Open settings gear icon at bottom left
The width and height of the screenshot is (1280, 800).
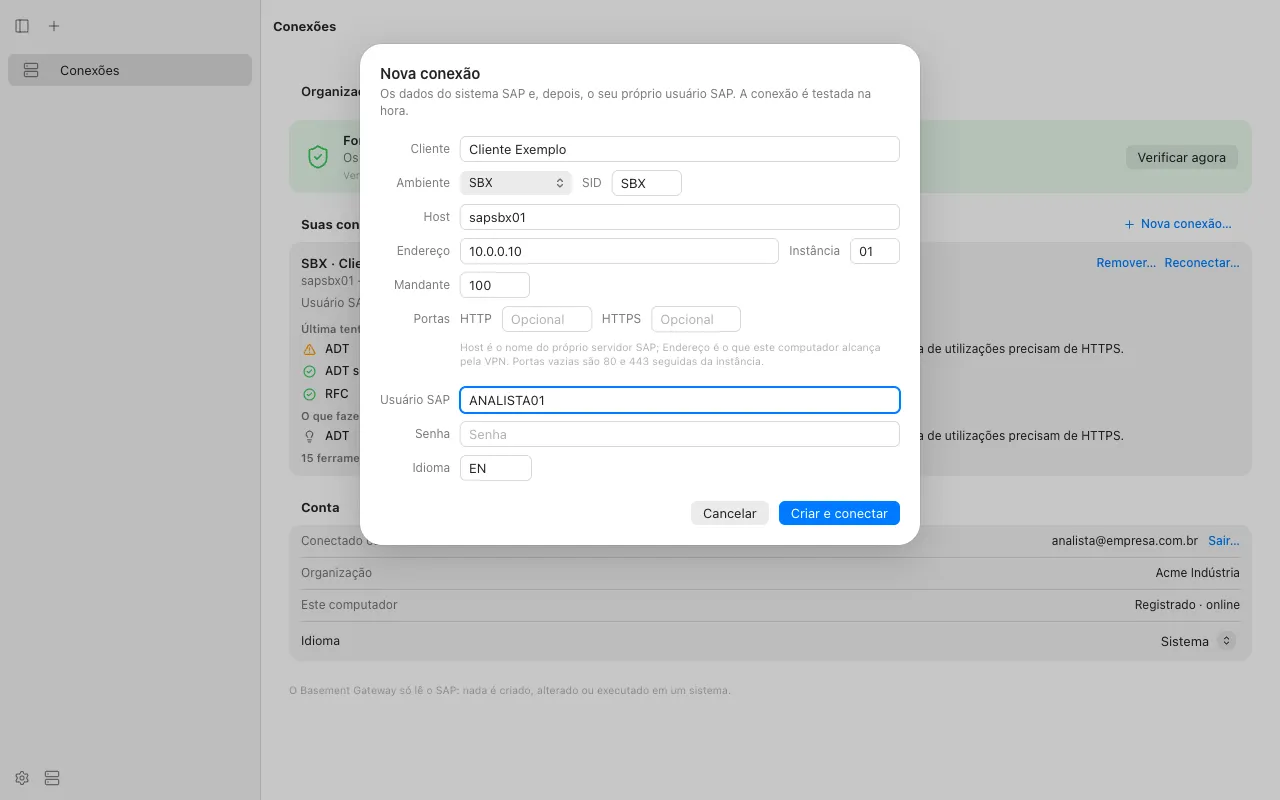[22, 778]
